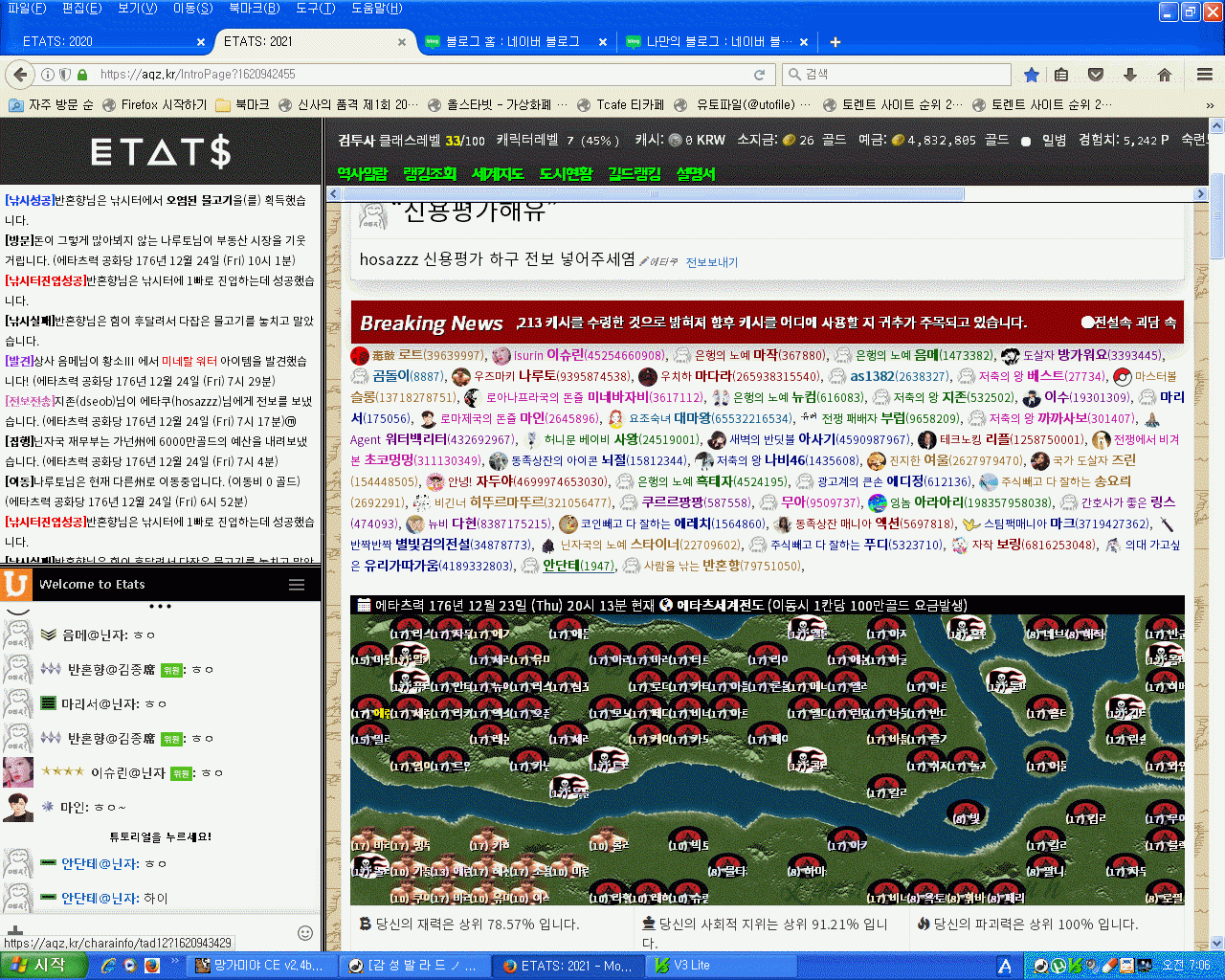1225x980 pixels.
Task: Open the Firefox hamburger menu
Action: [1205, 74]
